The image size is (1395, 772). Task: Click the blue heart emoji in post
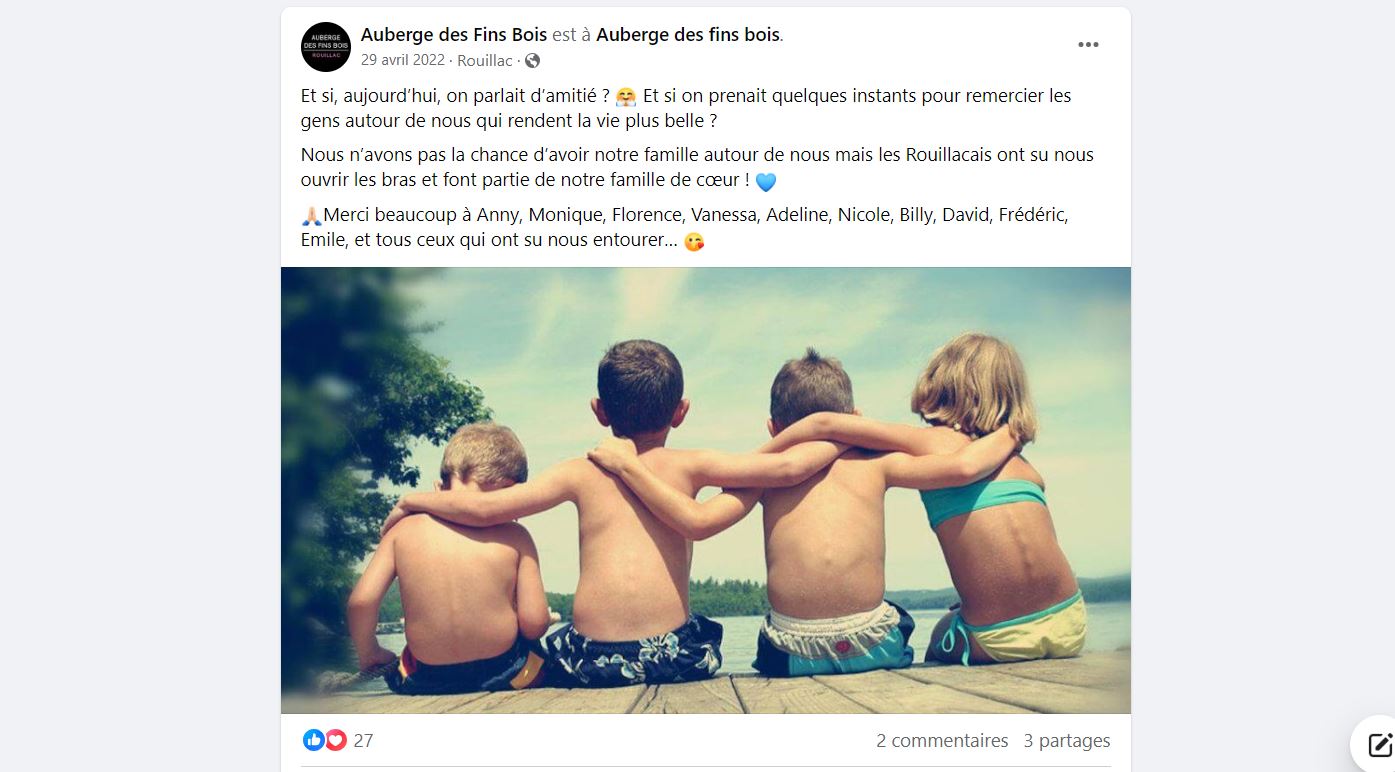[766, 182]
